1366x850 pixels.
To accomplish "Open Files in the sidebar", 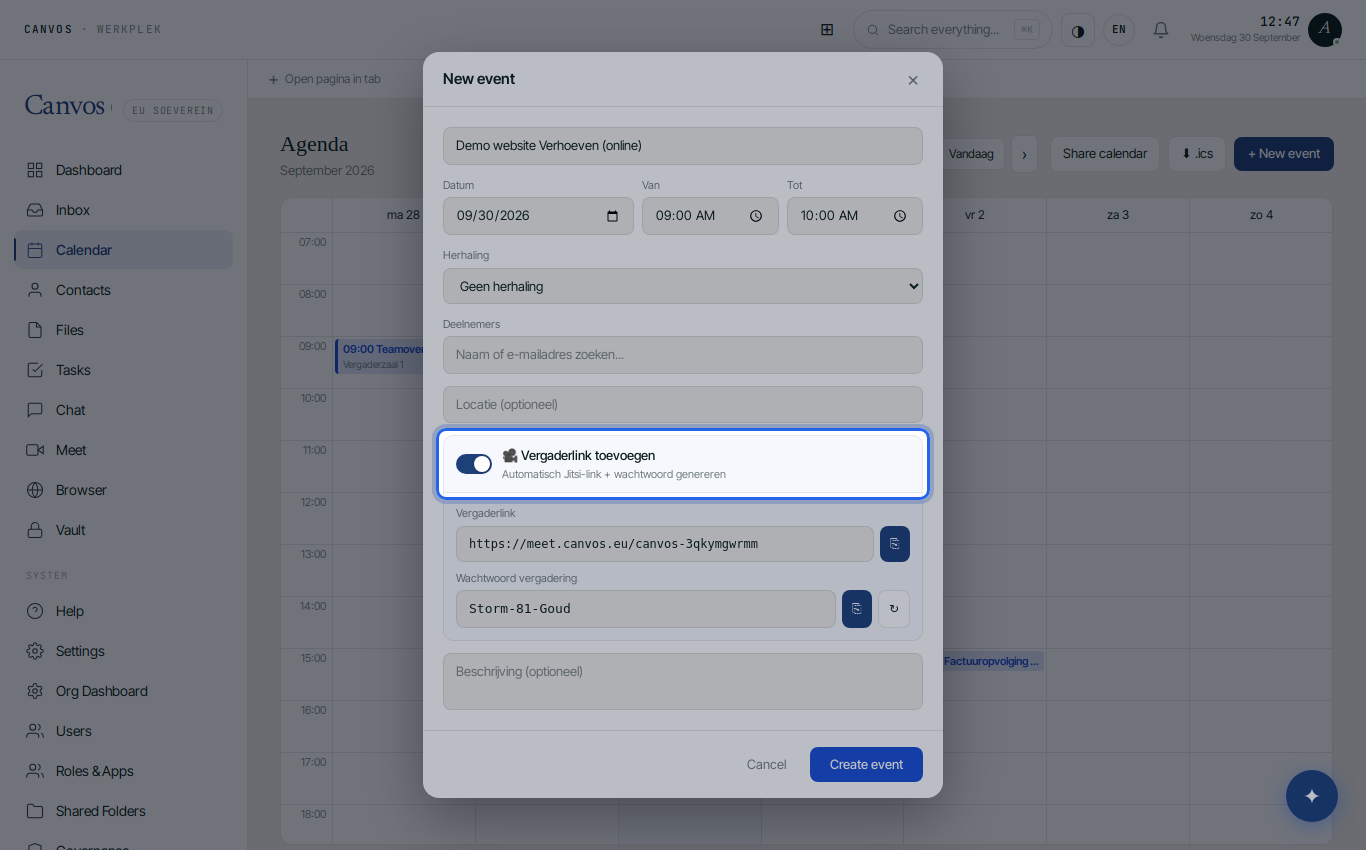I will click(123, 330).
